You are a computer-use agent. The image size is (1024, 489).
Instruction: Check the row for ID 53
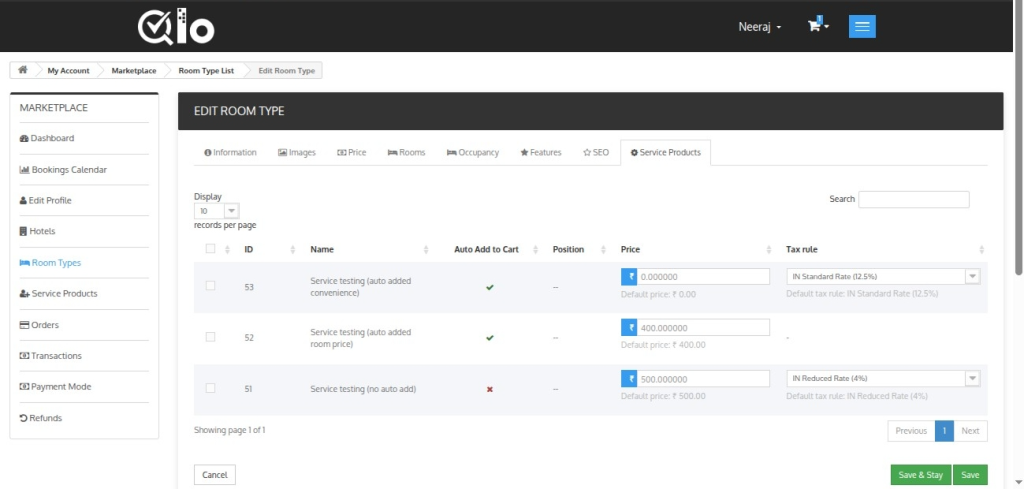(x=210, y=286)
